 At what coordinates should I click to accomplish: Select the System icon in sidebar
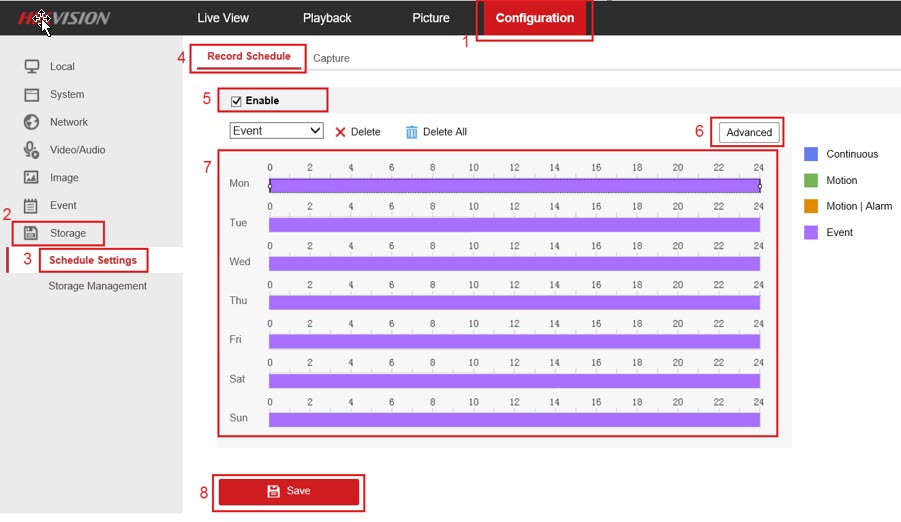click(x=31, y=95)
